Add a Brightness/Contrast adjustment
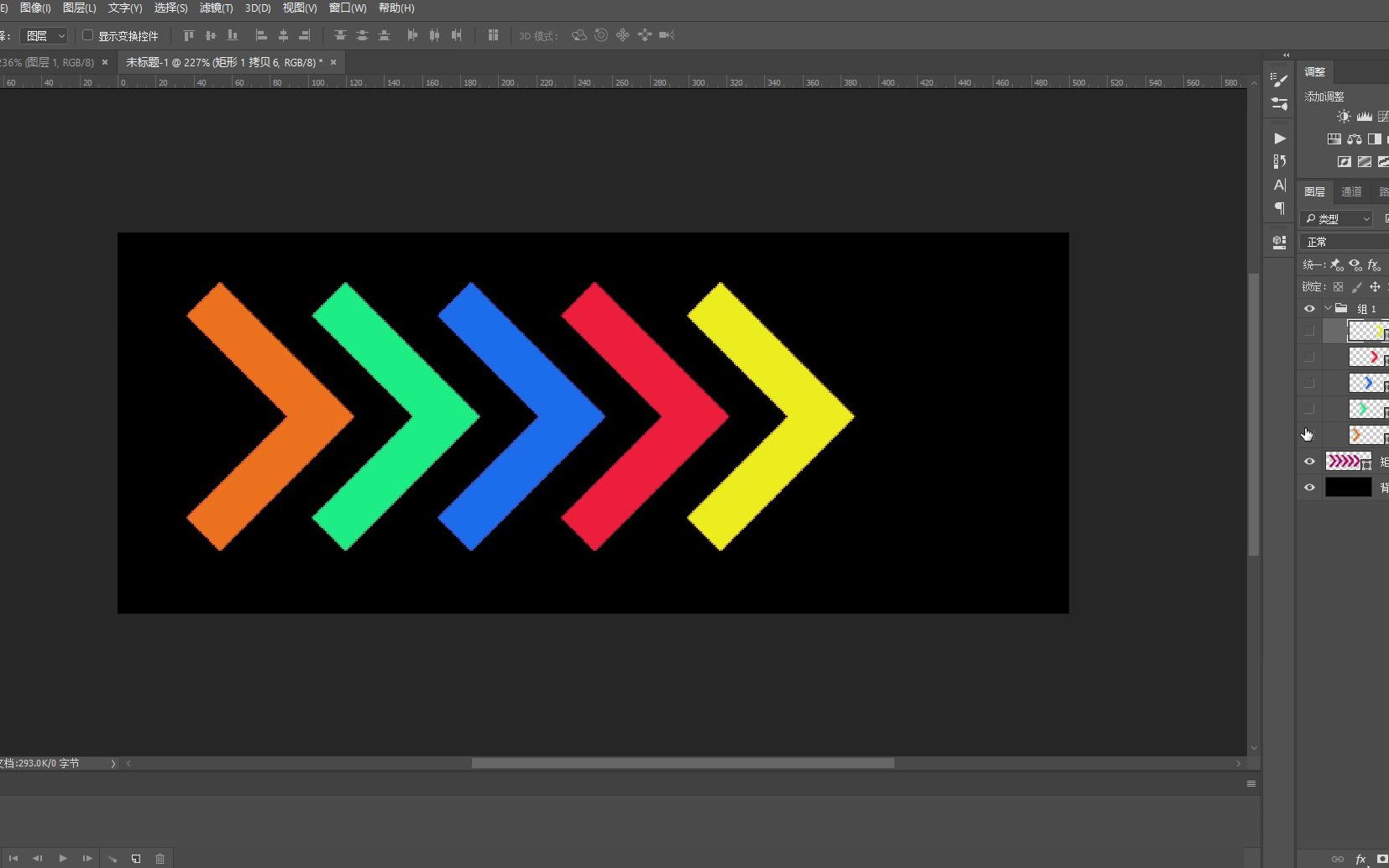Screen dimensions: 1389x868 [1344, 117]
